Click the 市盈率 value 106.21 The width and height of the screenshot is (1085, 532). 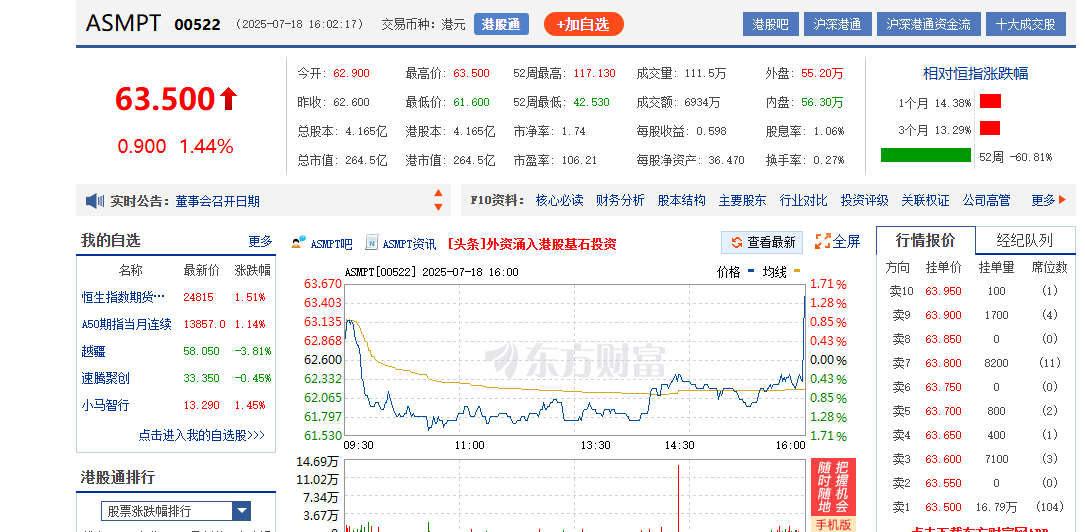click(x=579, y=160)
